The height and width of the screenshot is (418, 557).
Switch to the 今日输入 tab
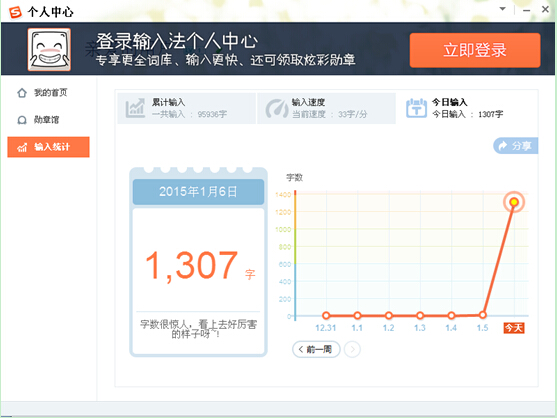pos(467,108)
